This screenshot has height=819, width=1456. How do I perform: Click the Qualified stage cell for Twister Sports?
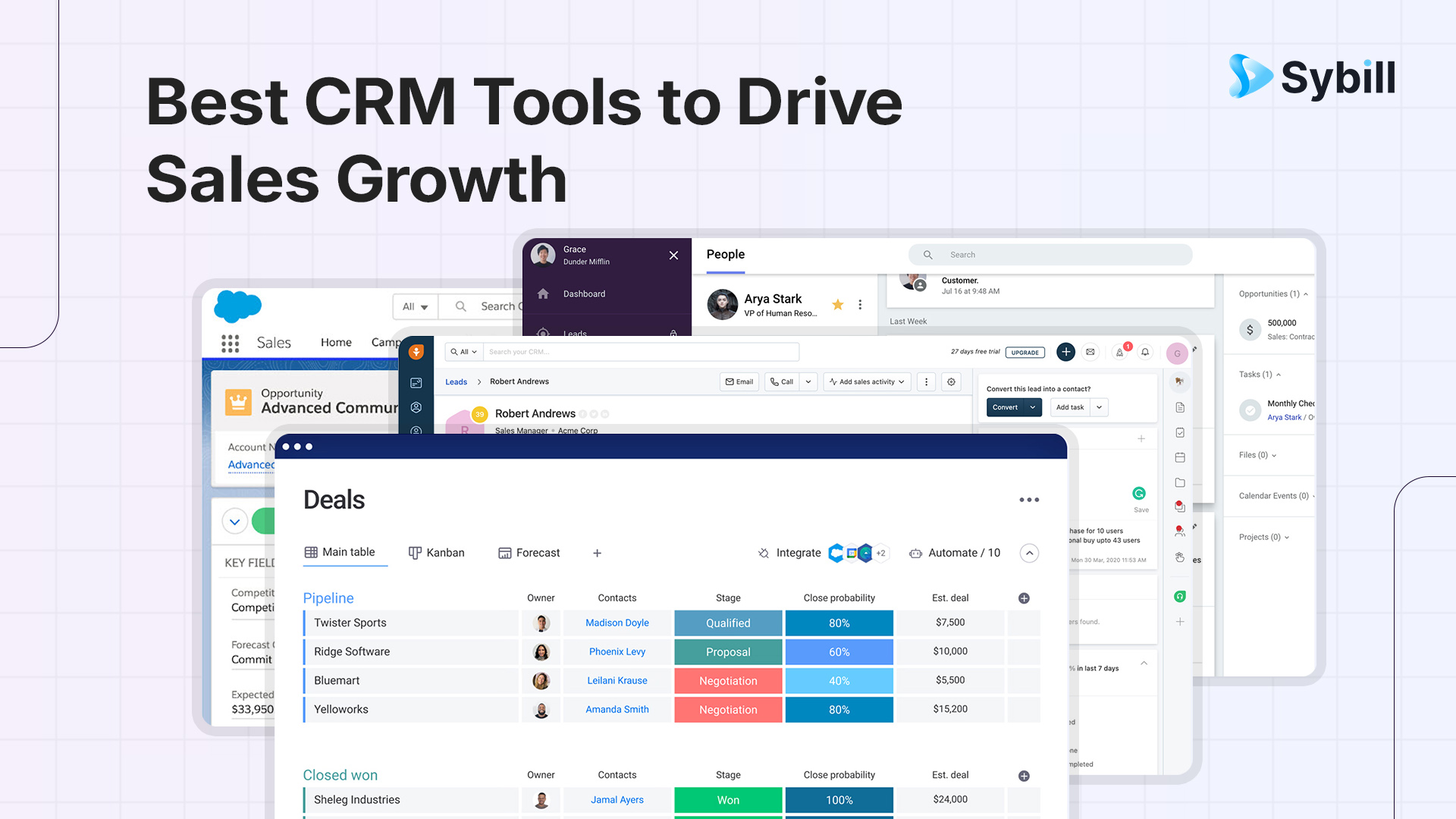[x=728, y=623]
